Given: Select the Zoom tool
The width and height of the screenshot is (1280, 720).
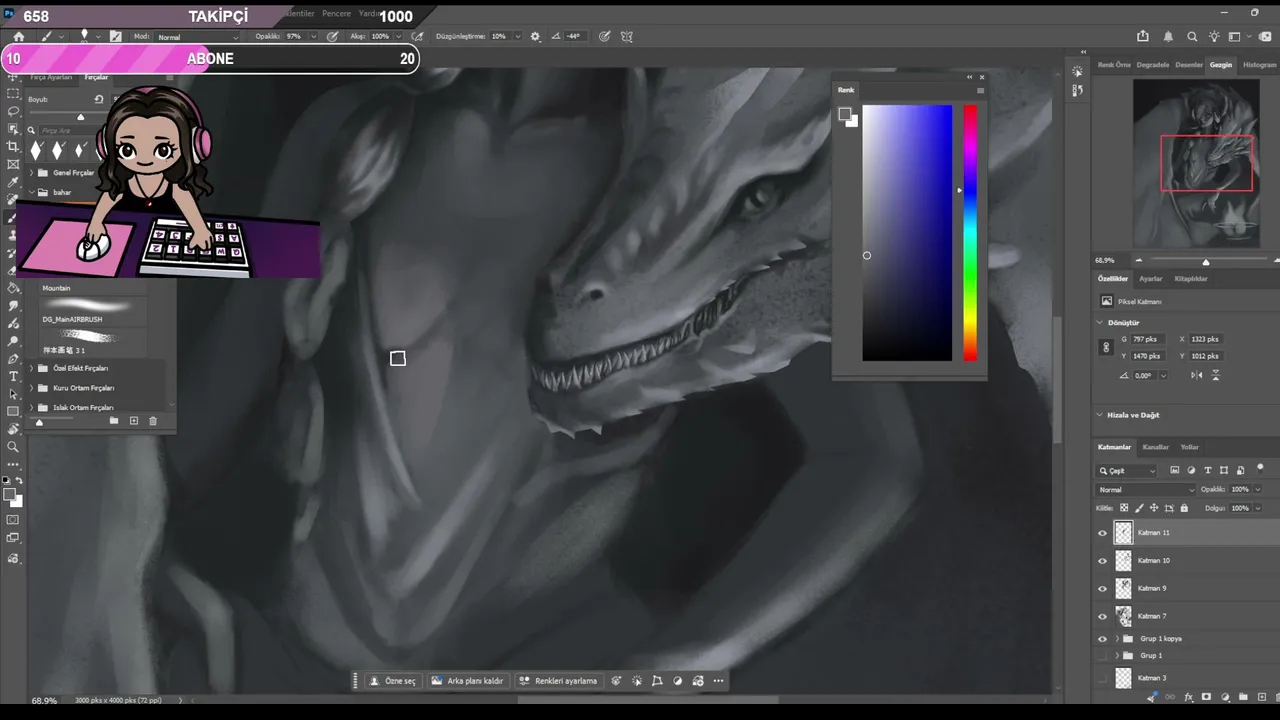Looking at the screenshot, I should (x=13, y=447).
